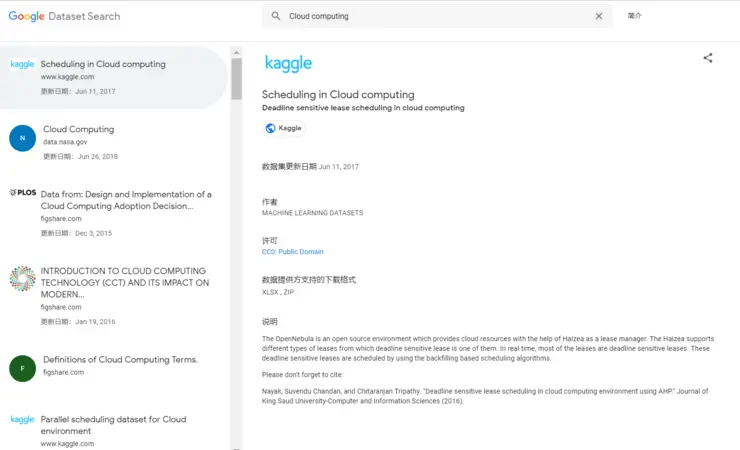Select Scheduling in Cloud computing result
This screenshot has width=740, height=450.
(113, 77)
